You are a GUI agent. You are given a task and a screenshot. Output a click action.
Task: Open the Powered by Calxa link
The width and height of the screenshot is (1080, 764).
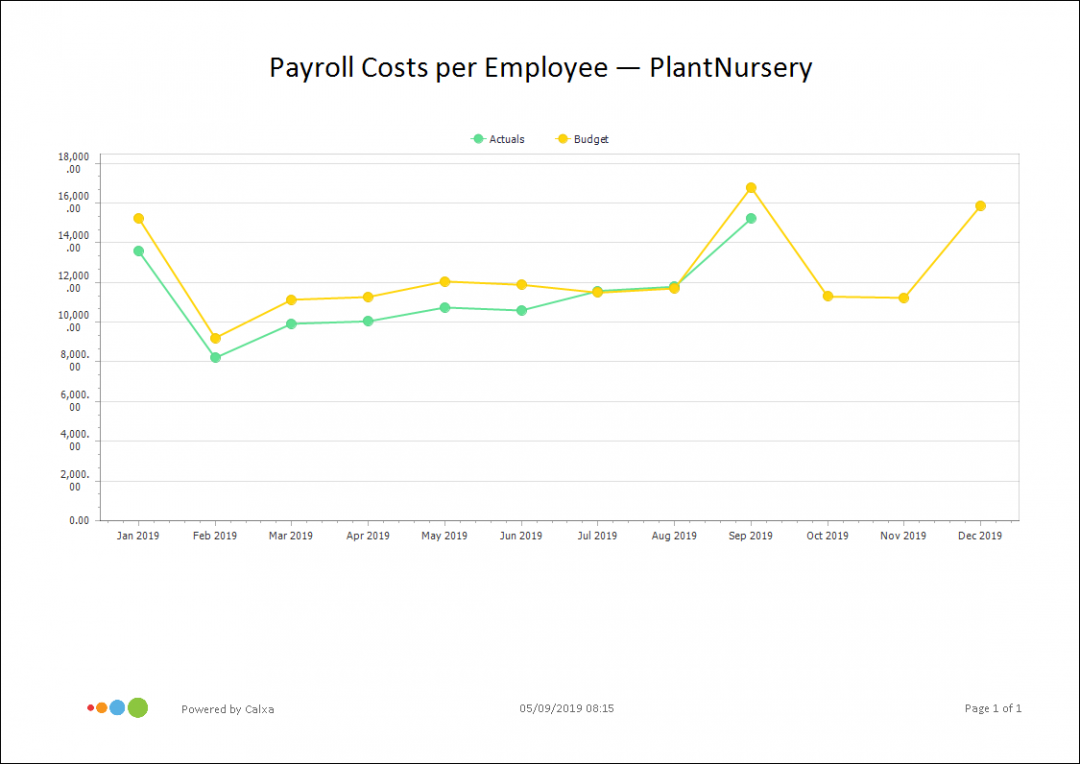click(x=227, y=709)
